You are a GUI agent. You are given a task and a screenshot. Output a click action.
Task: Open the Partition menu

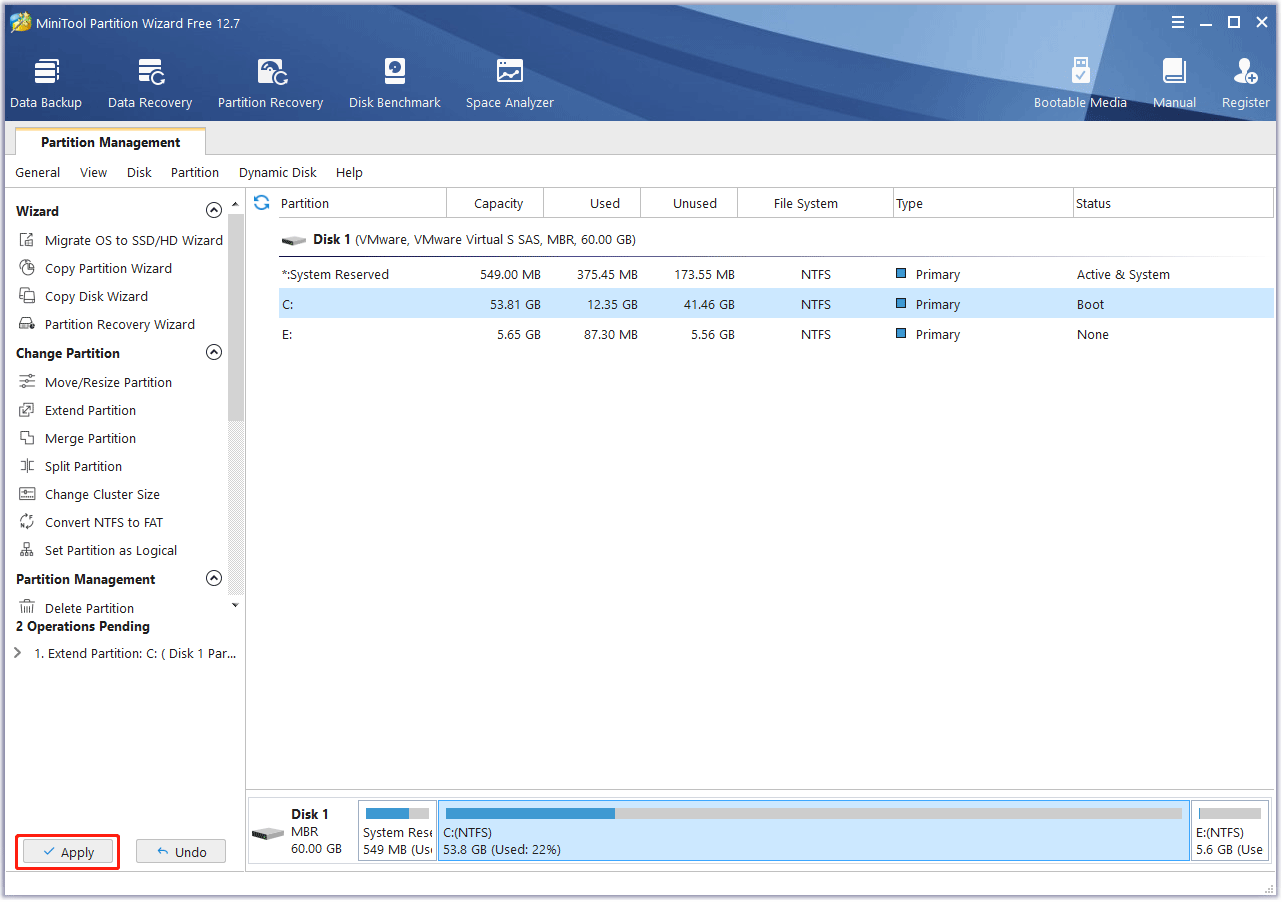coord(195,172)
